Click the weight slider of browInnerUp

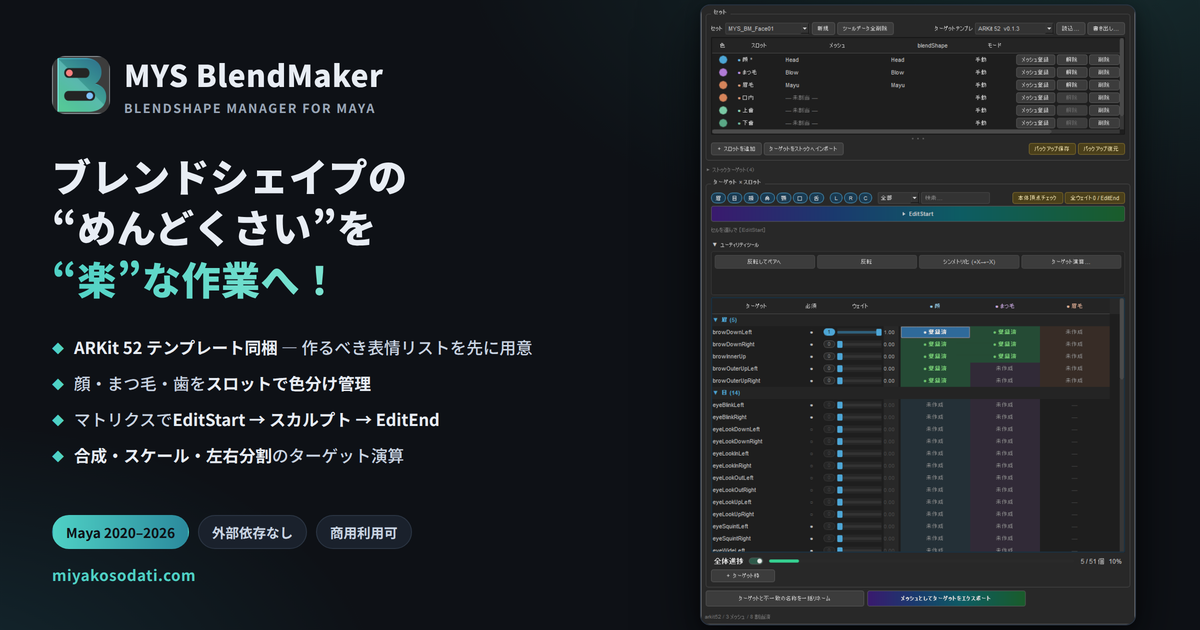pos(859,356)
